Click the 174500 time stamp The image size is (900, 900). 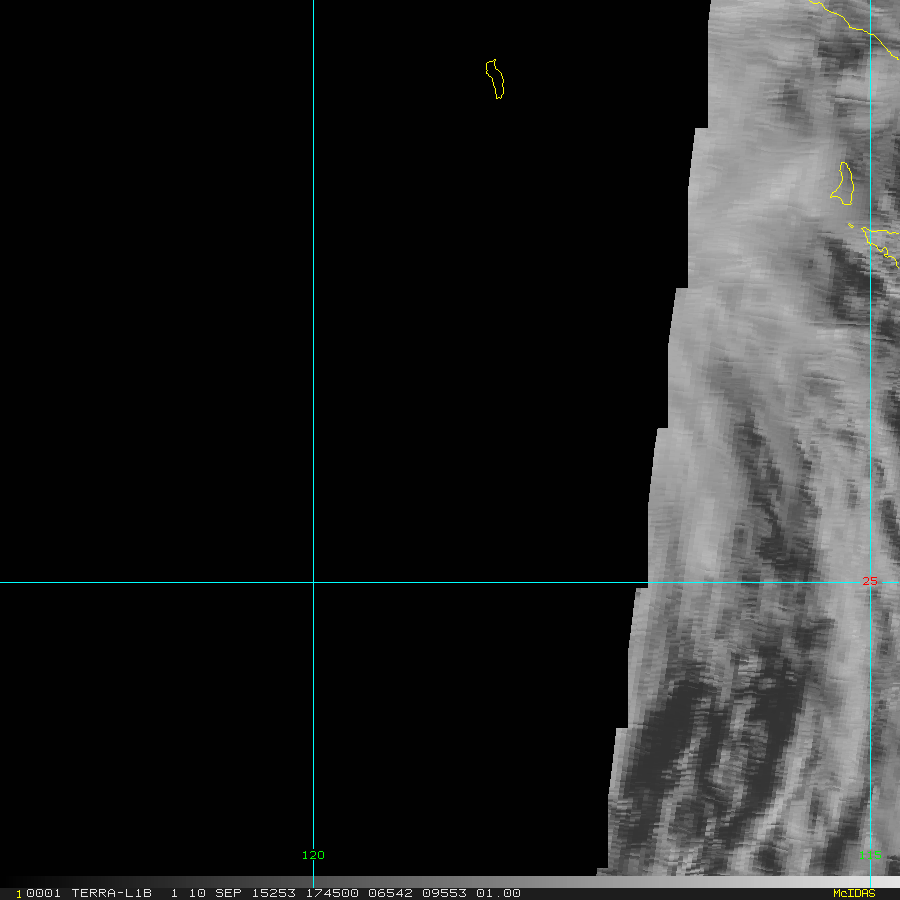[x=332, y=893]
